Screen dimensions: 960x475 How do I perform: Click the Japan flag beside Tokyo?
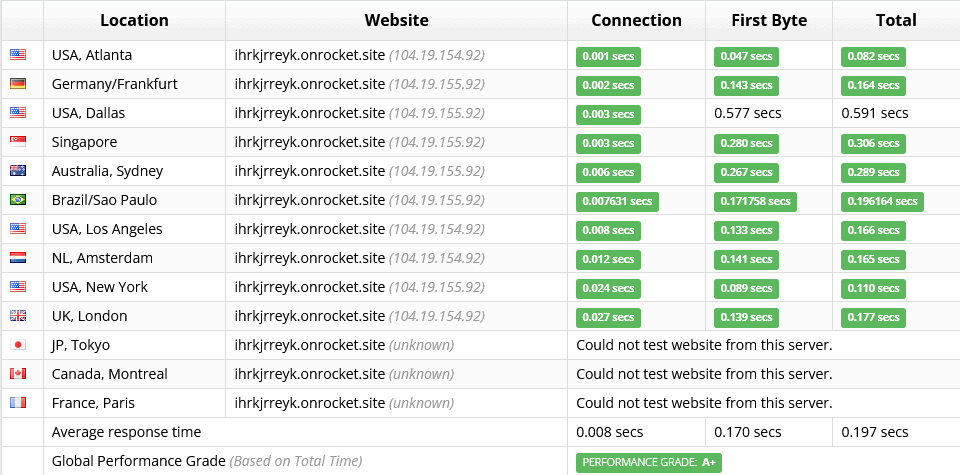pyautogui.click(x=18, y=345)
